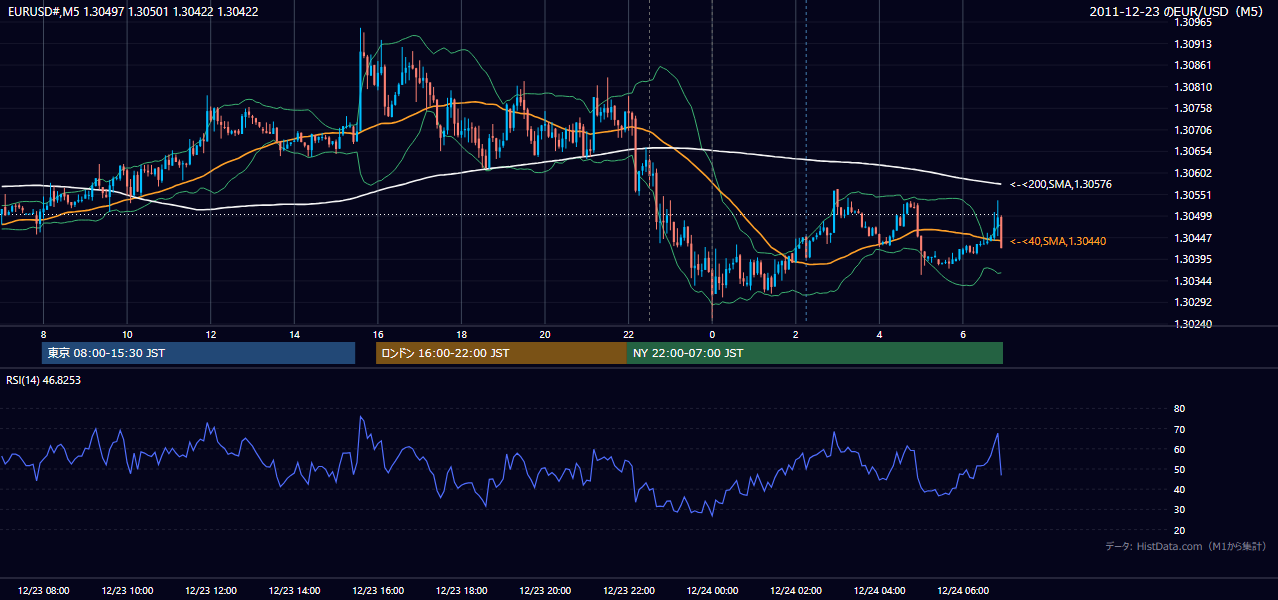
Task: Click price level 1.30706 on the axis
Action: point(1195,130)
